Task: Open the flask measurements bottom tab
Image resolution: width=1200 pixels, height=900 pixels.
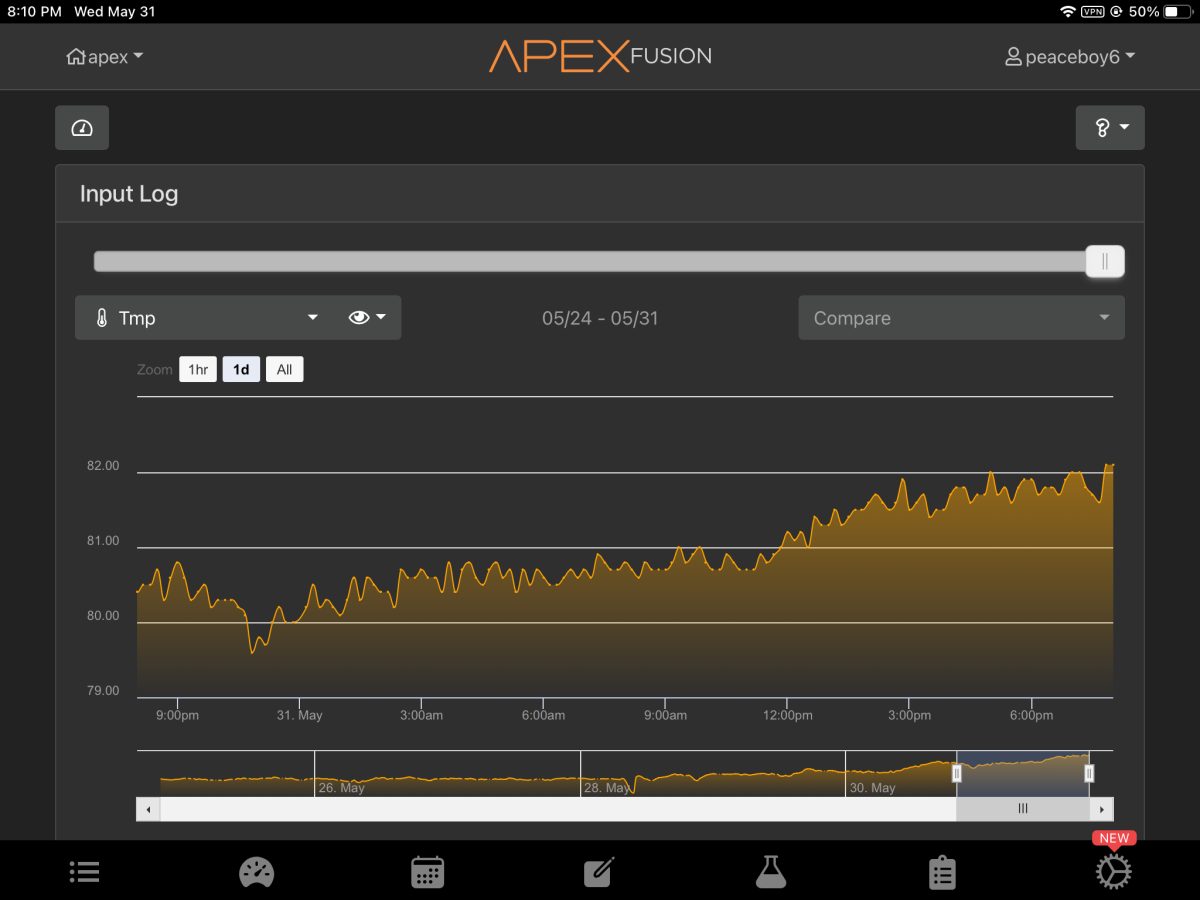Action: [x=771, y=872]
